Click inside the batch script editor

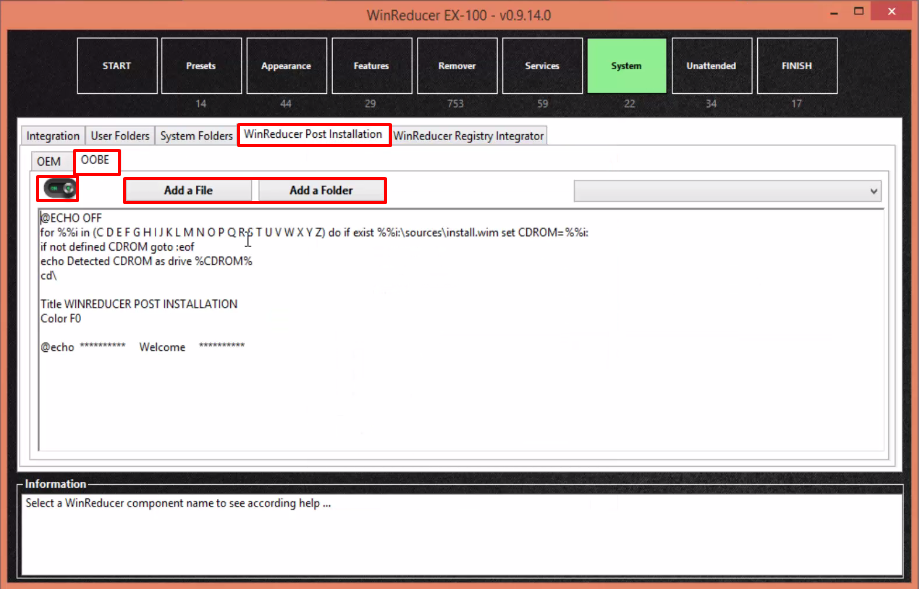pyautogui.click(x=461, y=329)
